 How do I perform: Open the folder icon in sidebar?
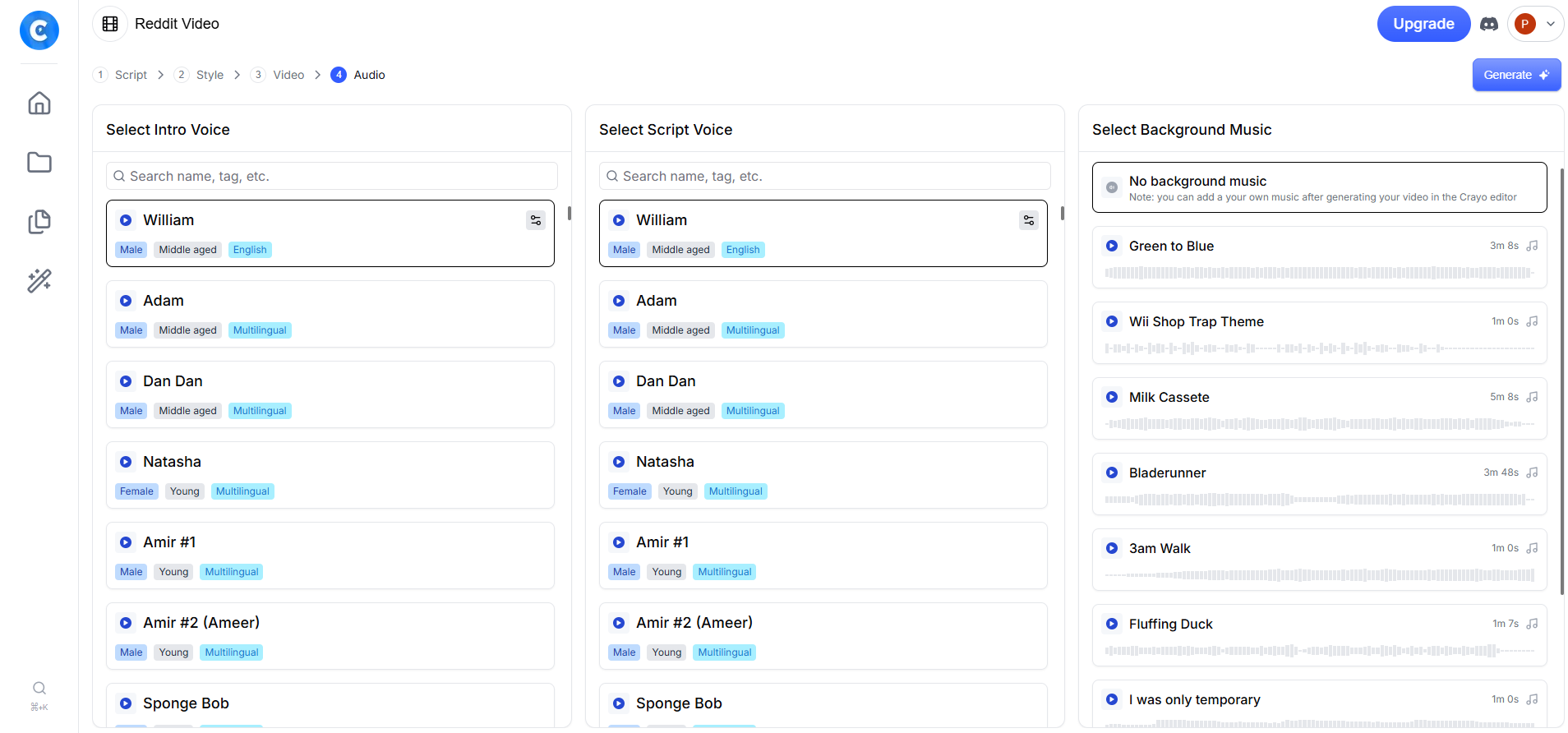pos(39,162)
